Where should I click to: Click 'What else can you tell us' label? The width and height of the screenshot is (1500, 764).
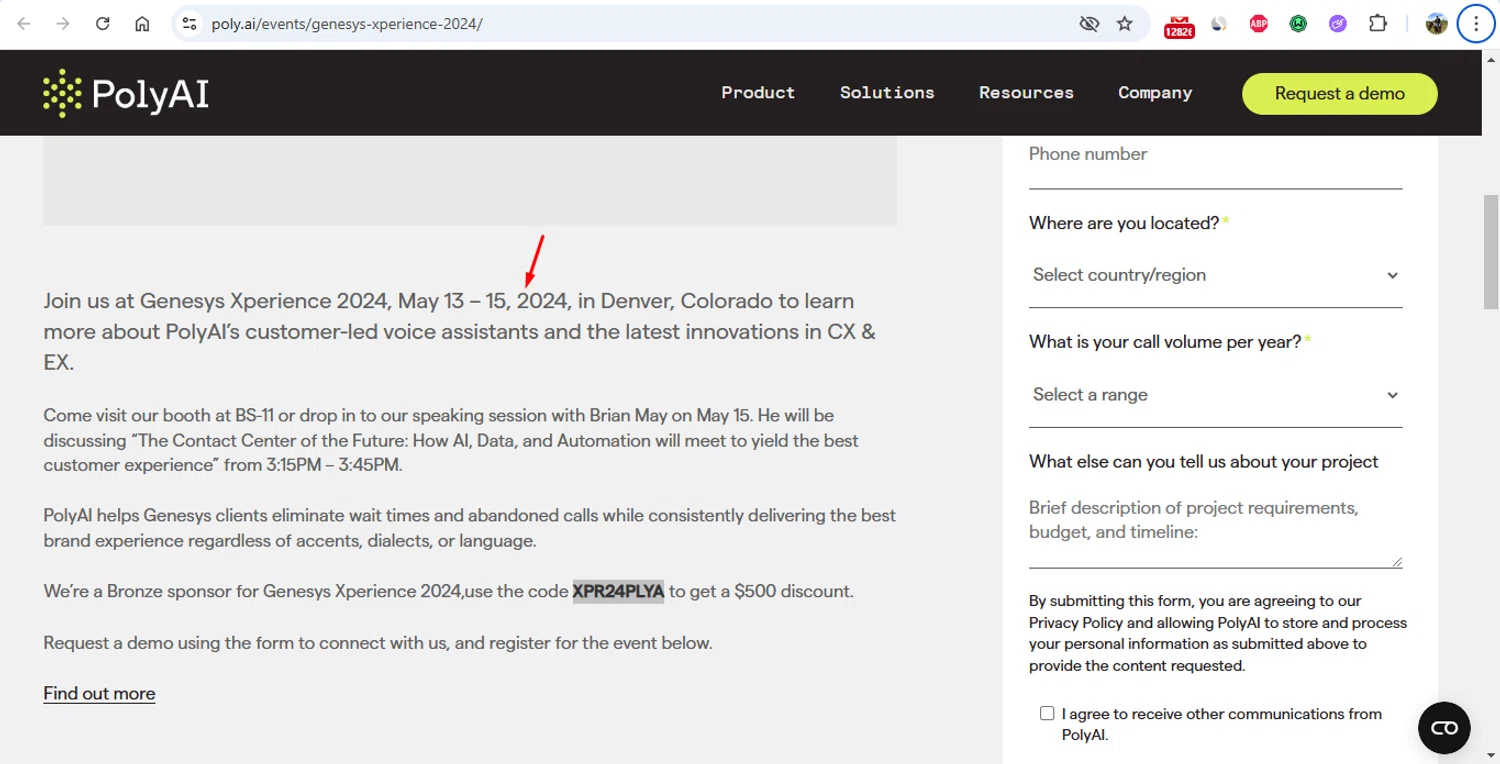click(x=1204, y=461)
